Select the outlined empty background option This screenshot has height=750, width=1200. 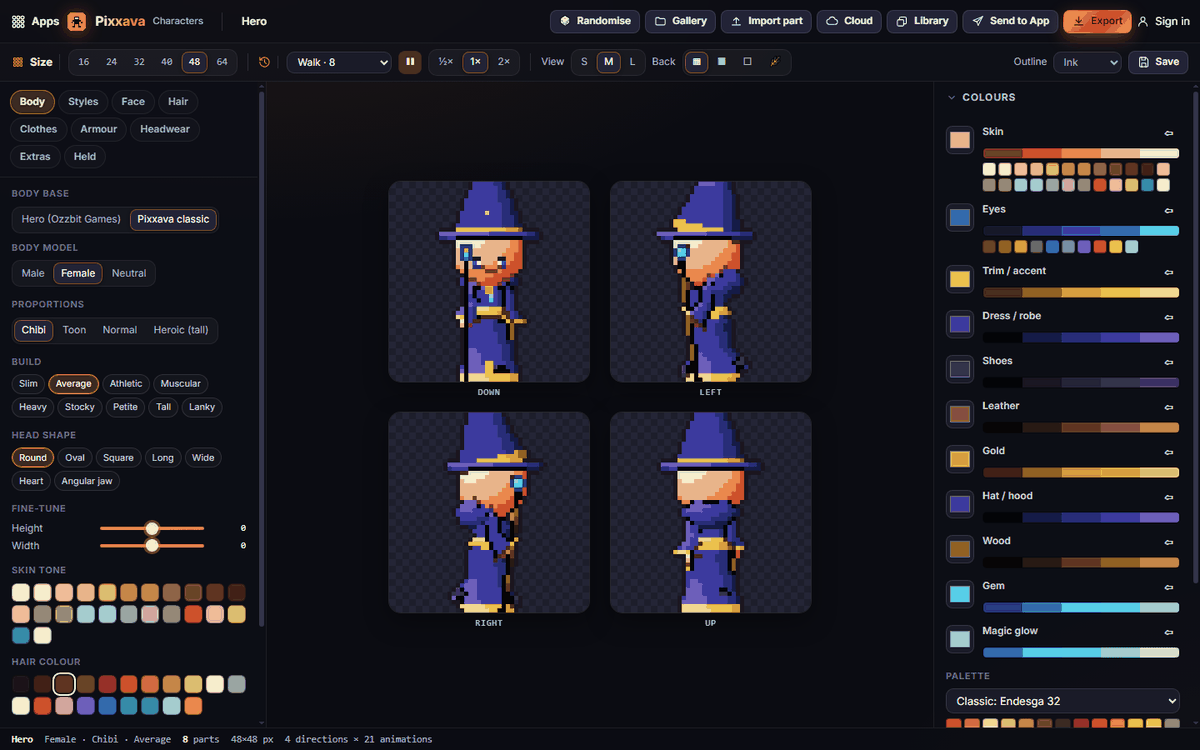[x=747, y=62]
